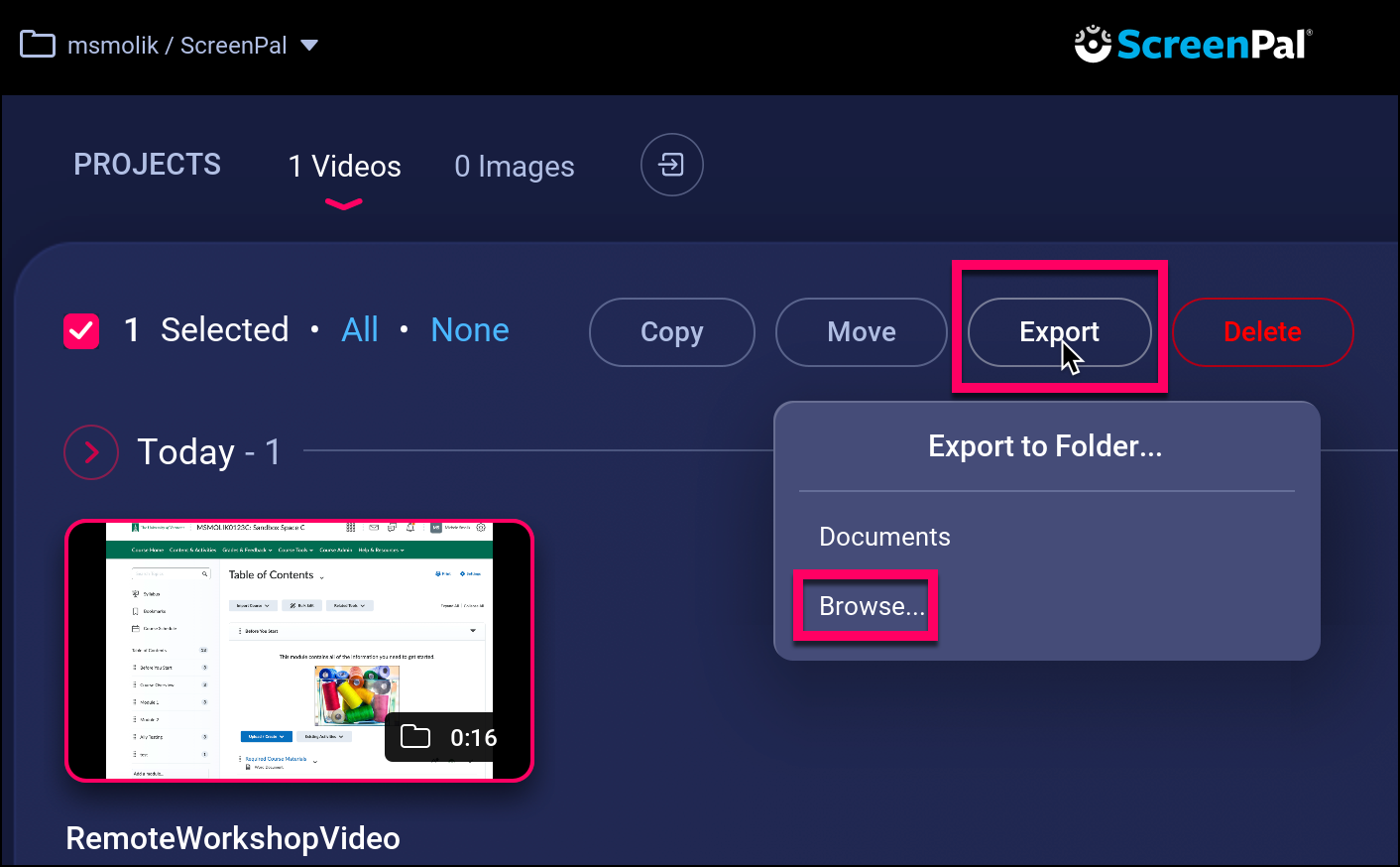This screenshot has width=1400, height=867.
Task: Open the msmolik / ScreenPal folder dropdown arrow
Action: click(x=309, y=45)
